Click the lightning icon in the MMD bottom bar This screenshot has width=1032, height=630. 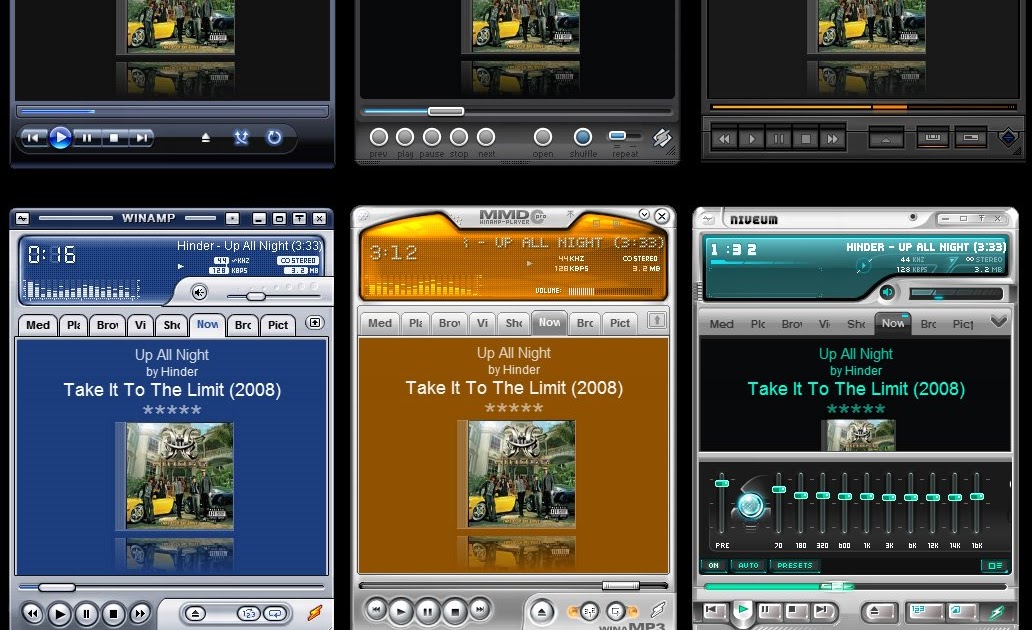[x=658, y=610]
